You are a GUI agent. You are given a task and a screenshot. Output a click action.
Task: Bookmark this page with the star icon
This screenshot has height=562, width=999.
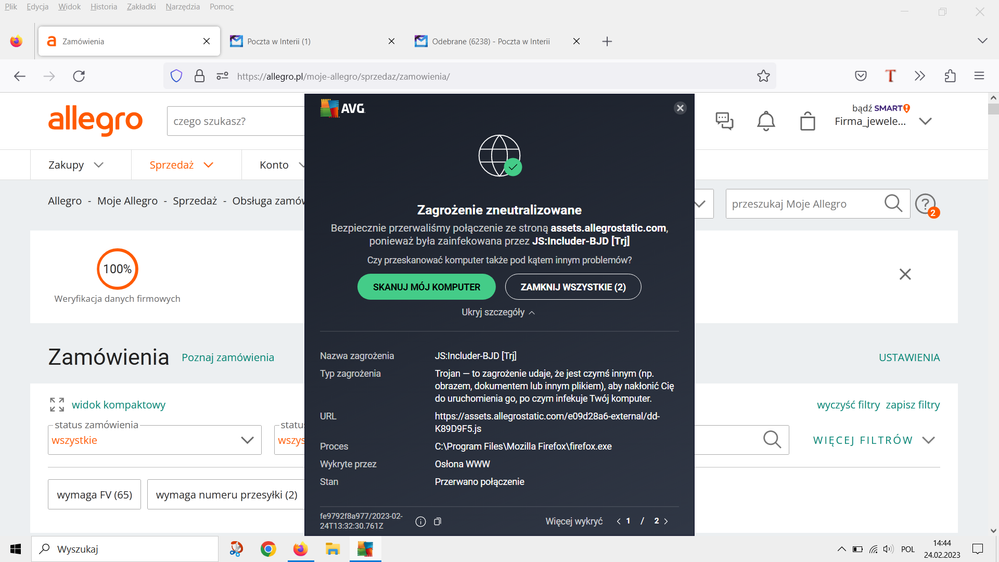763,76
